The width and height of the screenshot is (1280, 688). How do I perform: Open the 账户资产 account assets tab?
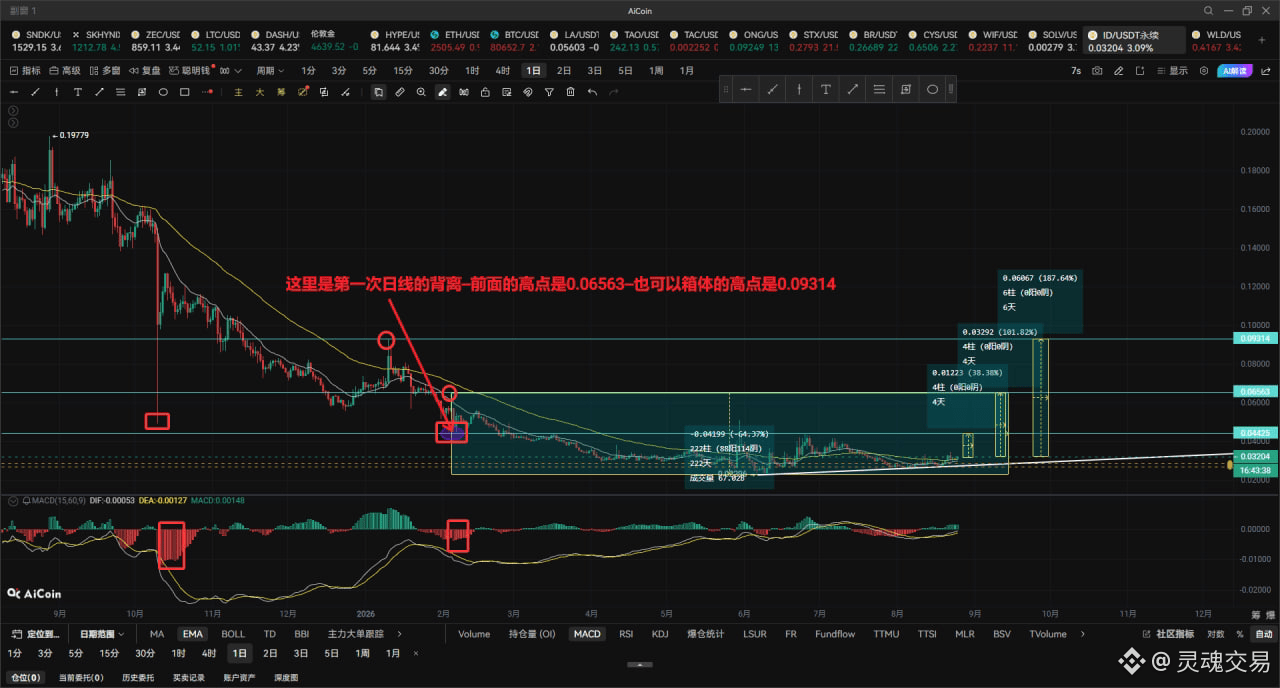tap(238, 678)
